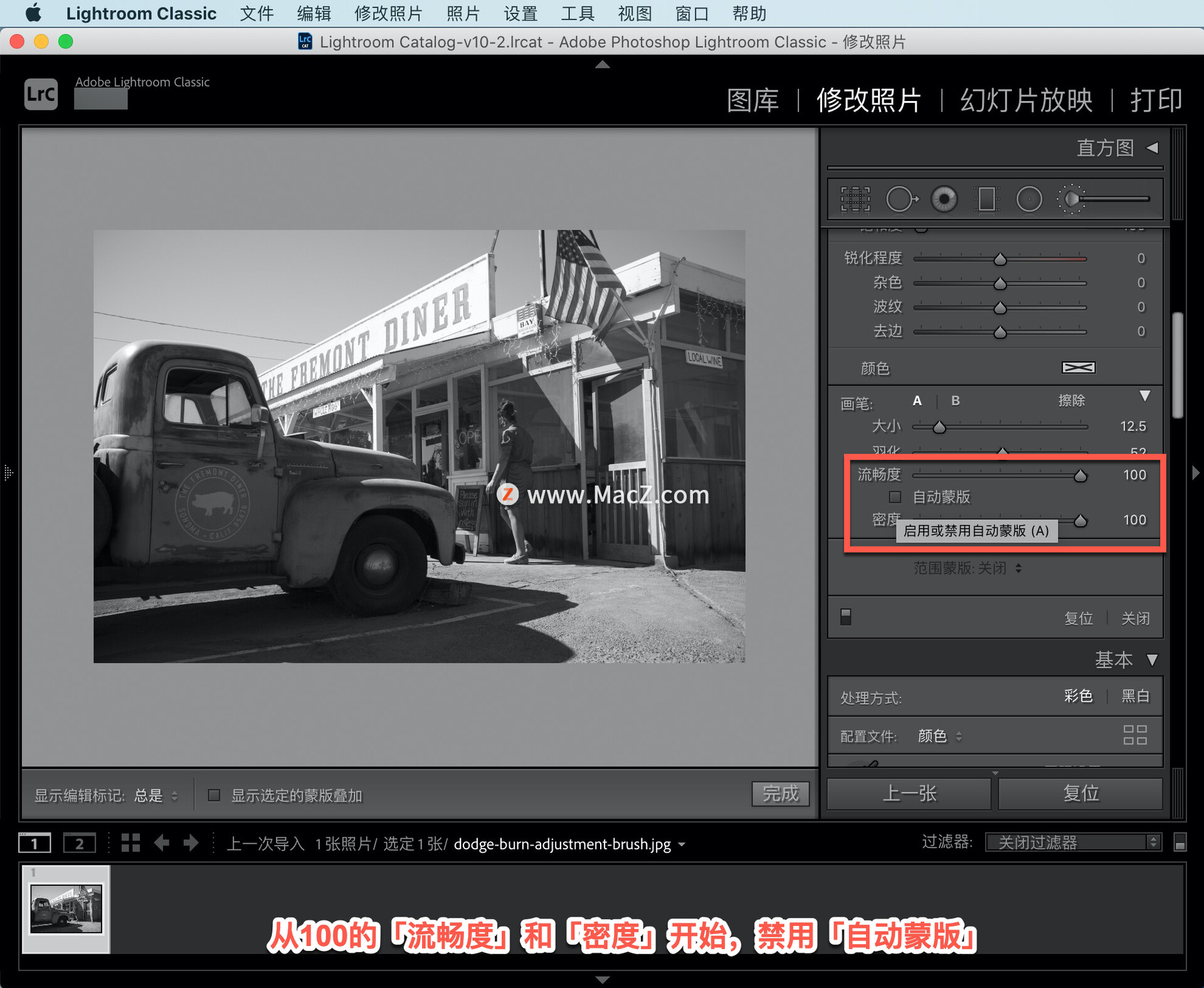Click brush panel 关闭 link
The width and height of the screenshot is (1204, 988).
pyautogui.click(x=1136, y=618)
